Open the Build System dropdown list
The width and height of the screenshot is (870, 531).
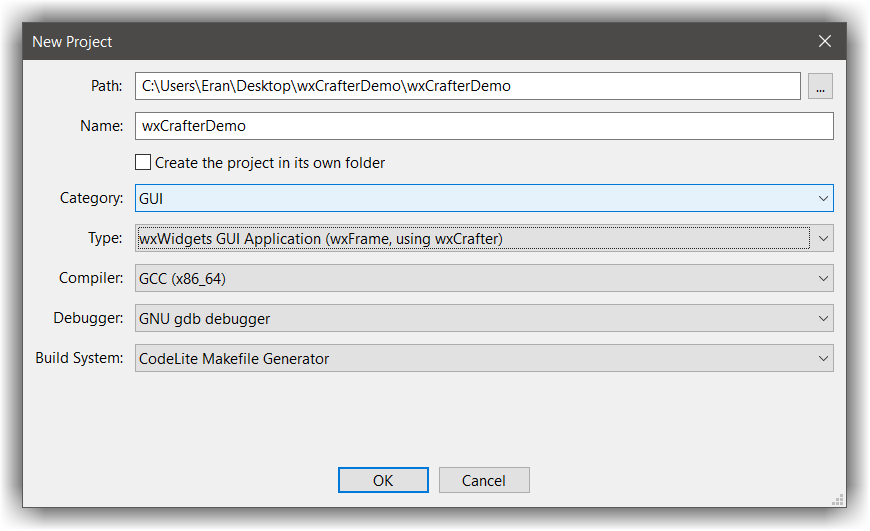click(484, 358)
